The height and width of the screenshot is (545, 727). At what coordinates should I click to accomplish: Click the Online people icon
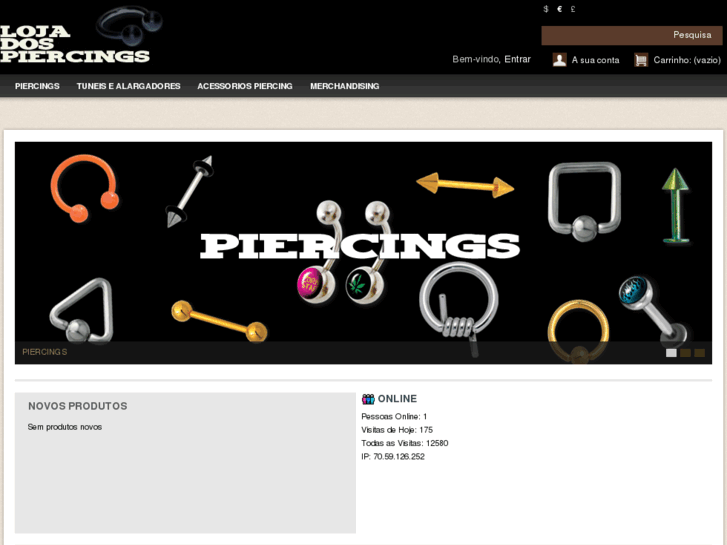tap(368, 399)
